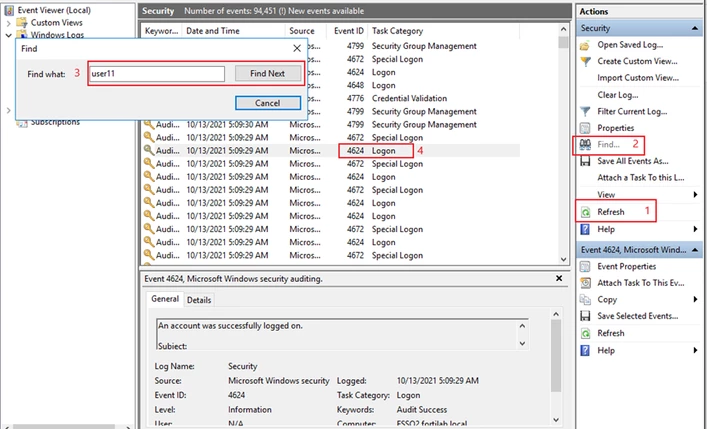This screenshot has height=429, width=707.
Task: Click the event list scroll up arrow
Action: point(563,29)
